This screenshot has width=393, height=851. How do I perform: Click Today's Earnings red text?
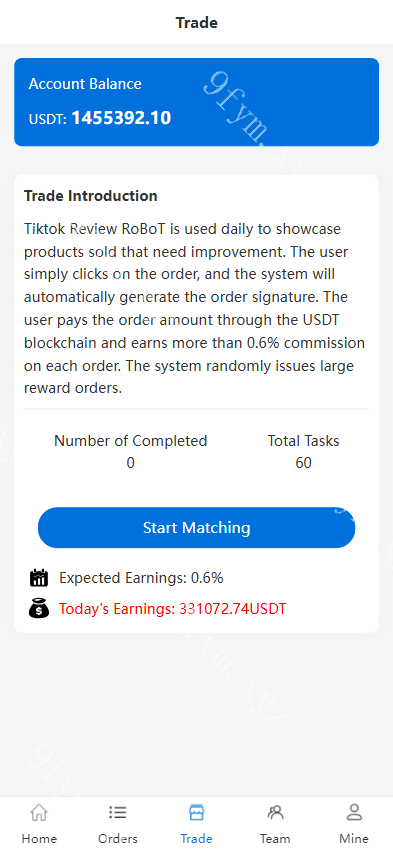point(173,609)
